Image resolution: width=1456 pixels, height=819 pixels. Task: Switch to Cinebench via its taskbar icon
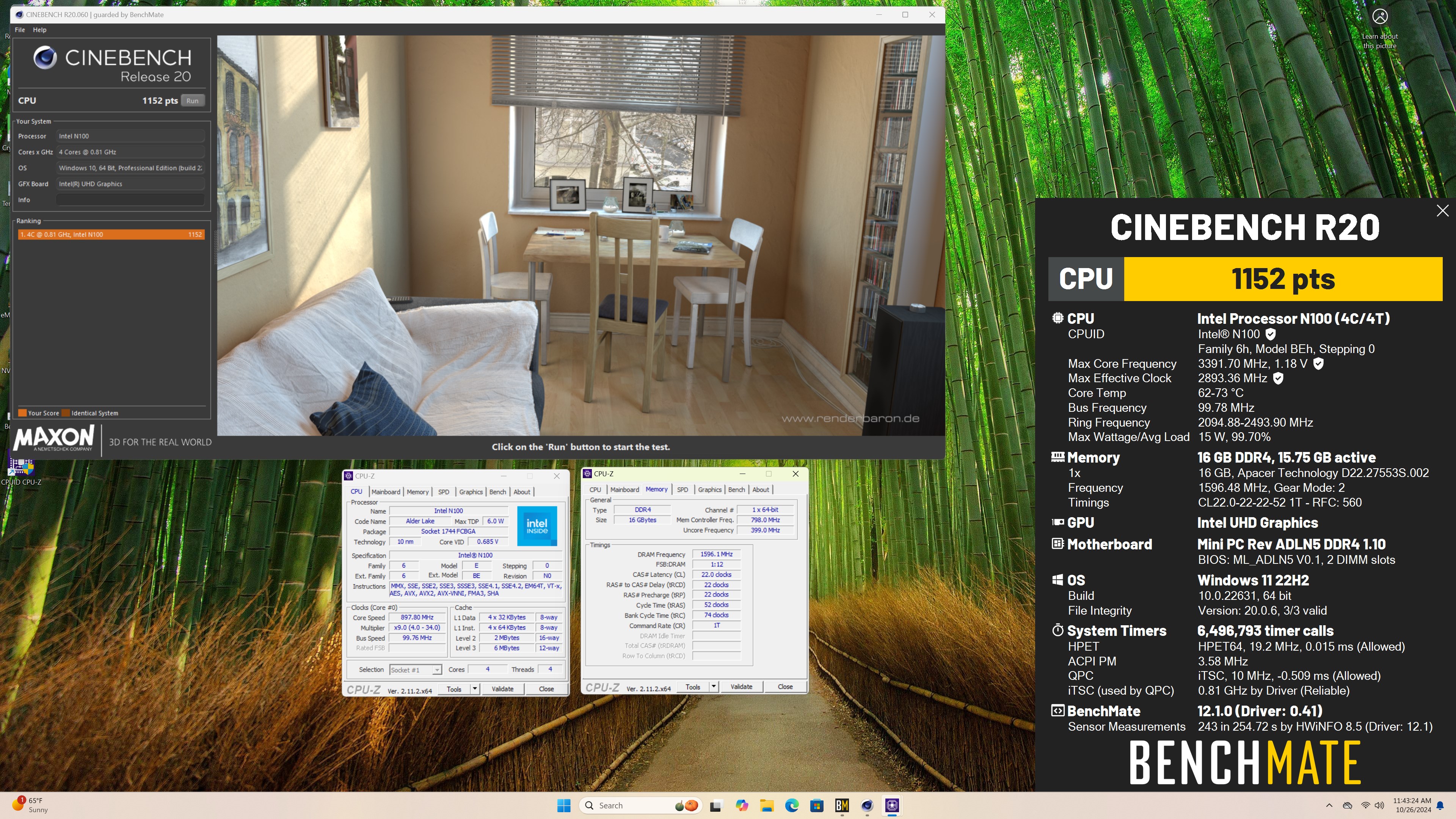click(867, 805)
